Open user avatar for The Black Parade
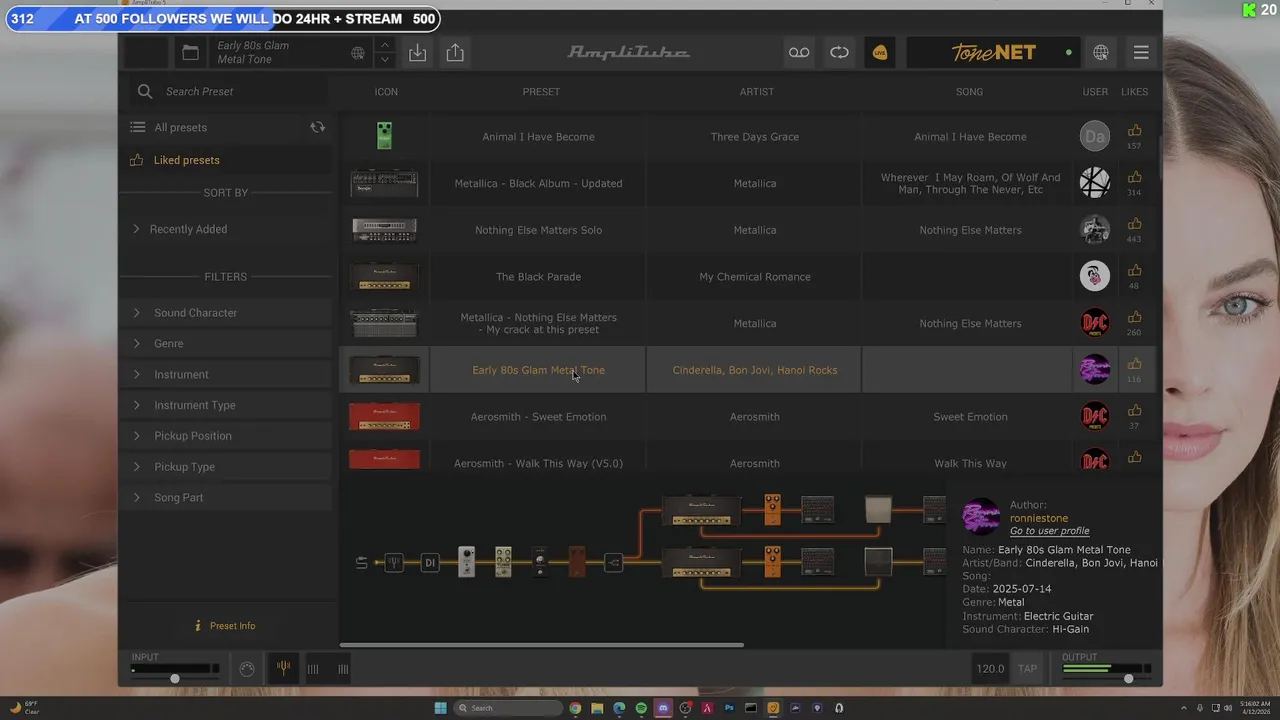1280x720 pixels. [x=1095, y=276]
